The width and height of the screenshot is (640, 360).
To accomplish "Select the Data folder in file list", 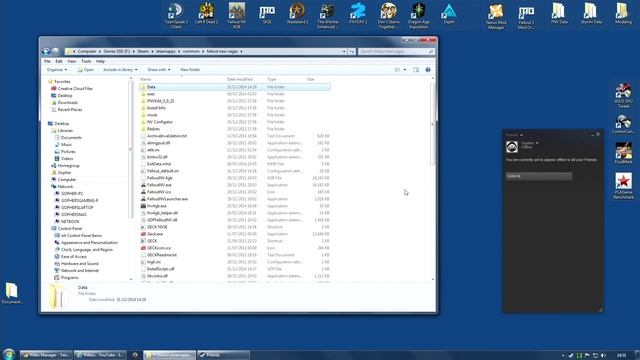I will click(235, 87).
